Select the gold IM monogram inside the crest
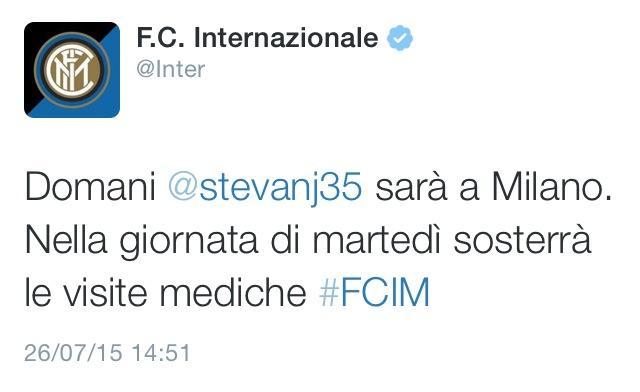Viewport: 640px width, 392px height. (72, 70)
